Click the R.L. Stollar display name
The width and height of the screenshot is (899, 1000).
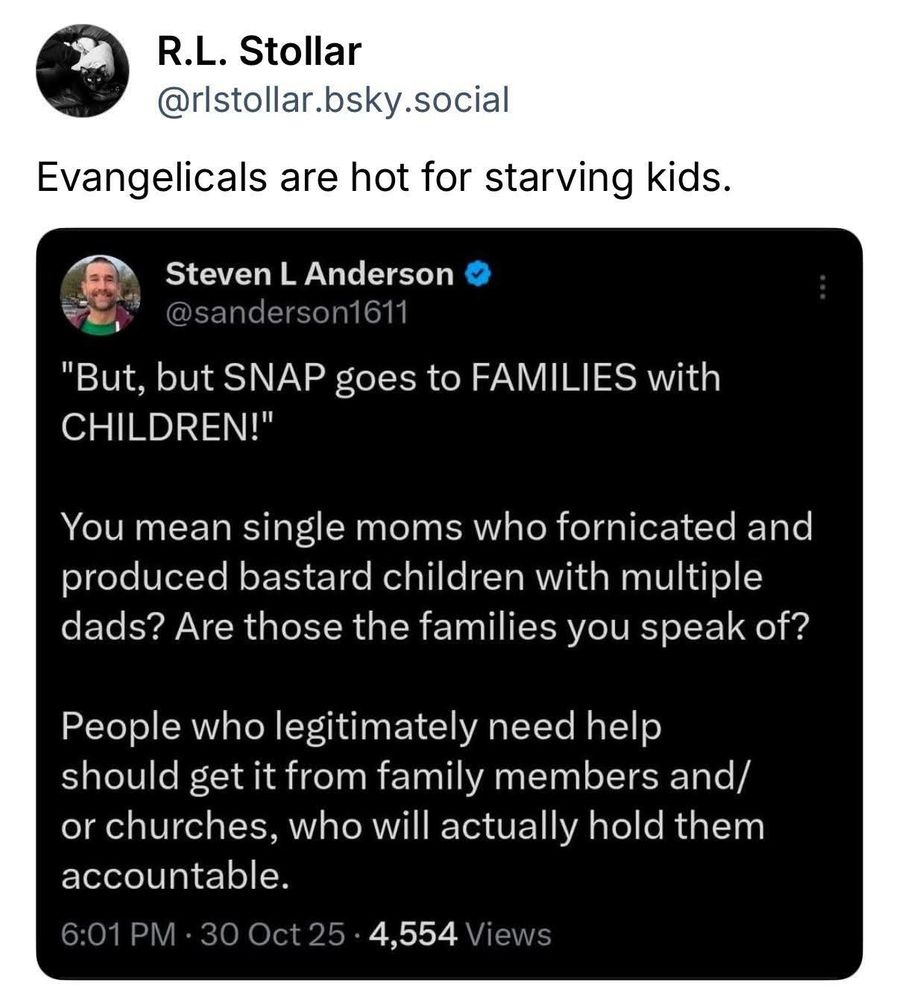click(259, 52)
